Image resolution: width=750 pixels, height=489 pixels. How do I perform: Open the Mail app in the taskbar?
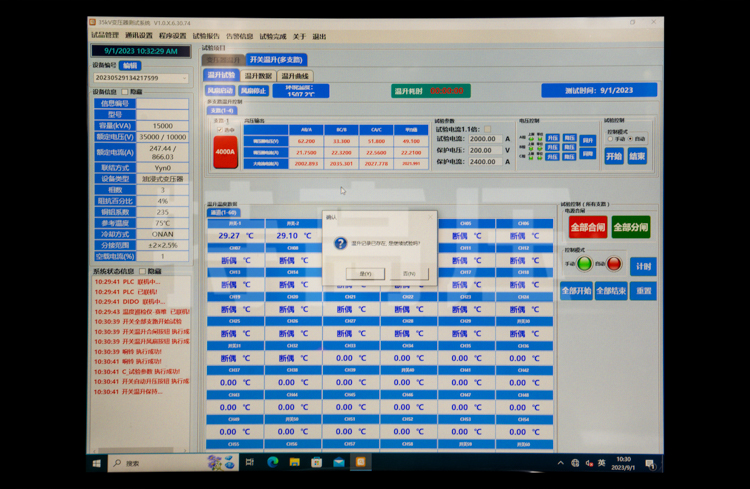click(x=338, y=463)
